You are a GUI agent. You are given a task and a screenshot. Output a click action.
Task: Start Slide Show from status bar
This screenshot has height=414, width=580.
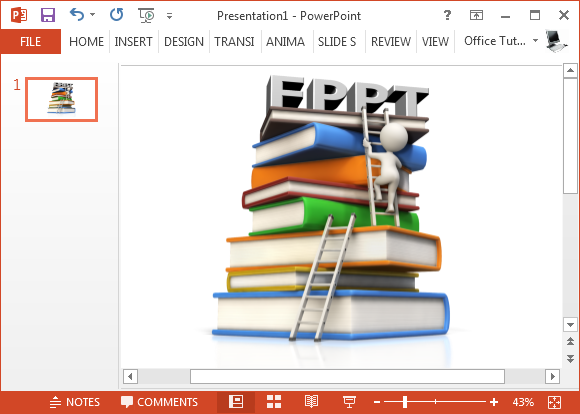click(x=349, y=402)
